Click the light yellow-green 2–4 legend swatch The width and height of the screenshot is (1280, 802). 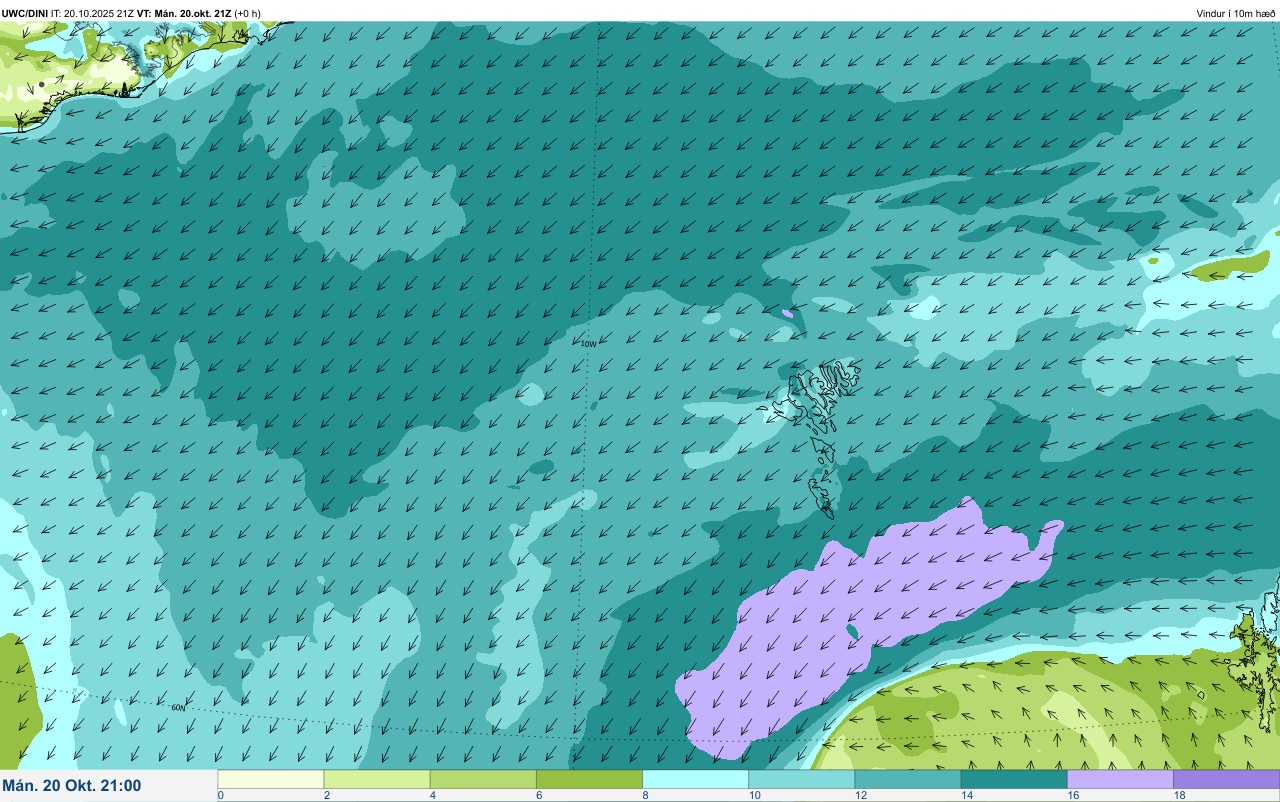click(377, 779)
